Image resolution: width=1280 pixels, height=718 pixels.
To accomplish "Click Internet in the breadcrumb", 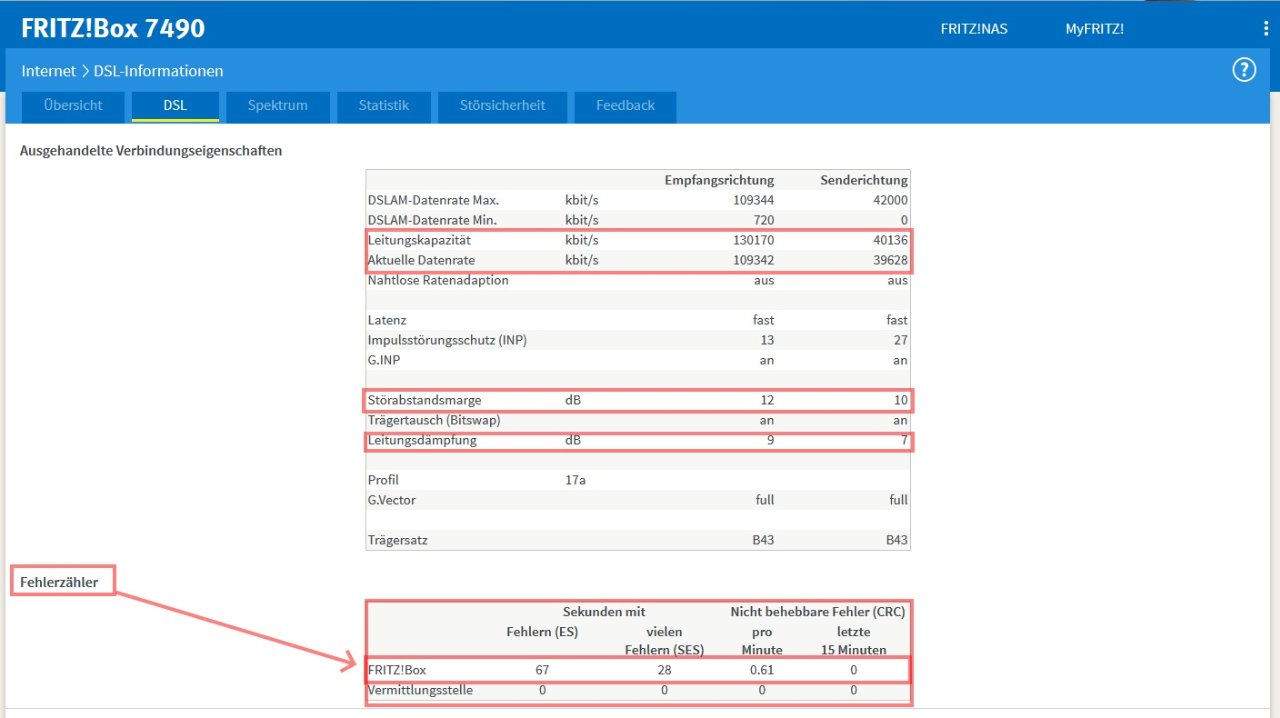I will pyautogui.click(x=48, y=71).
